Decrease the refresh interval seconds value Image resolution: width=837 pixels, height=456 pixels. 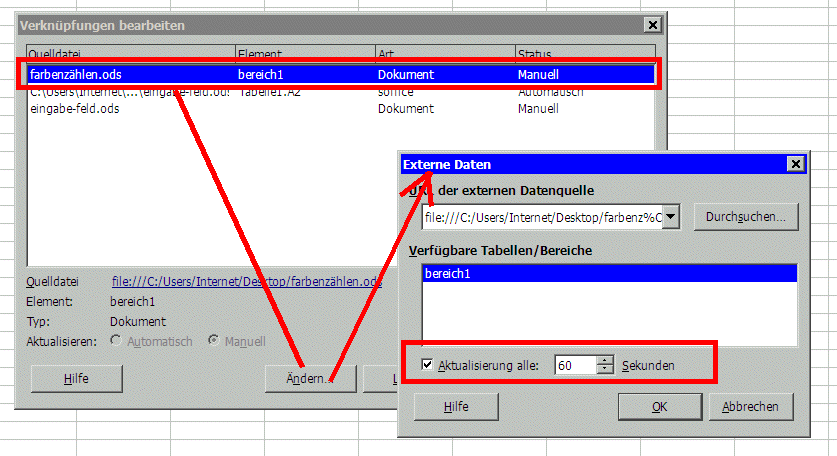(x=603, y=371)
